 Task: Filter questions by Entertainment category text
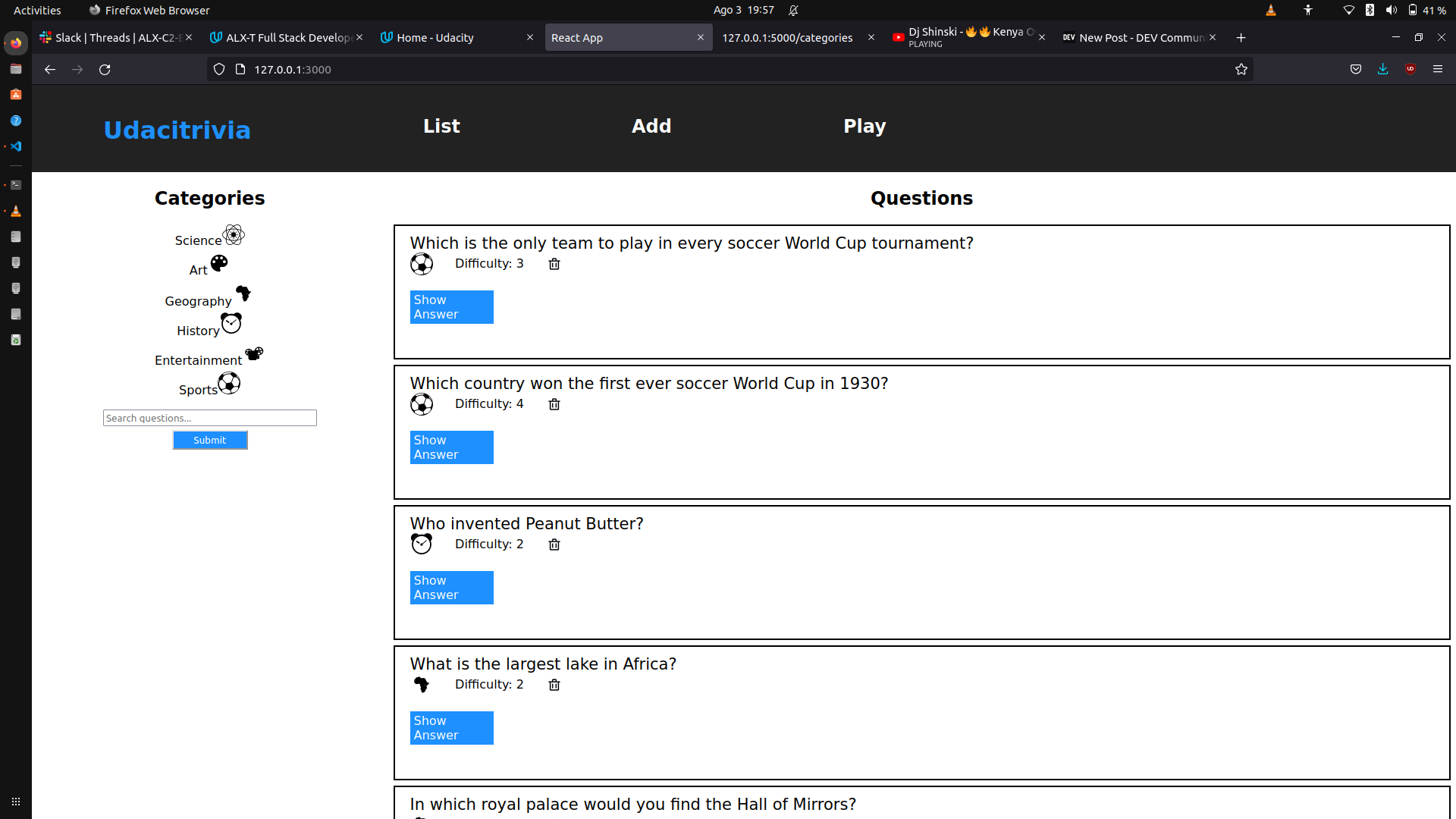pyautogui.click(x=199, y=360)
